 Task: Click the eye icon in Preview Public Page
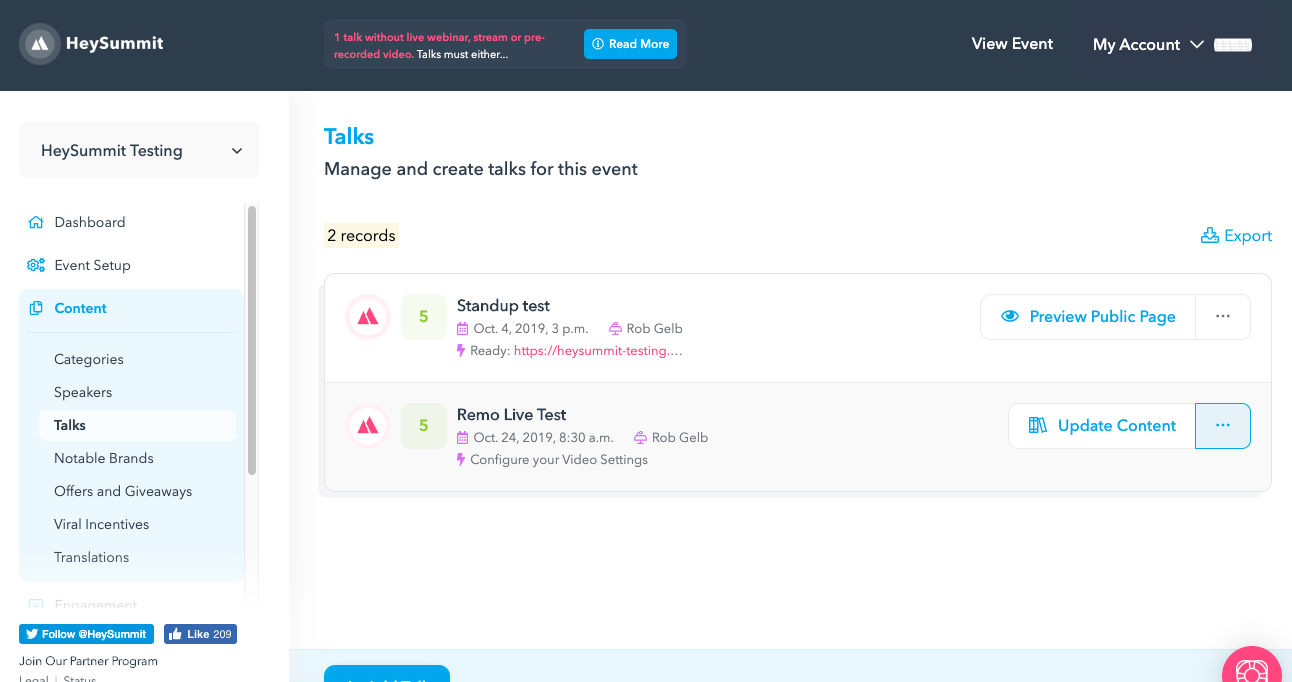tap(1010, 316)
